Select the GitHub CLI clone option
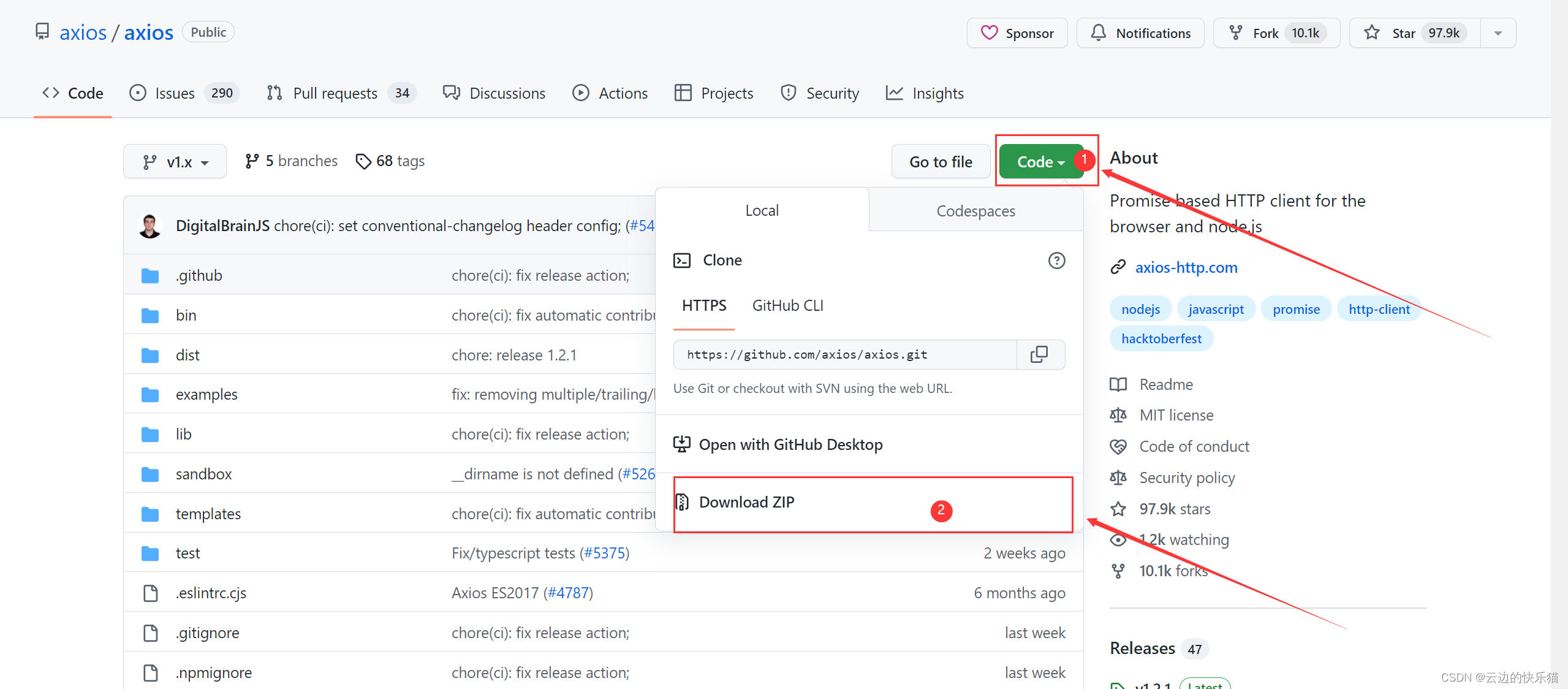The width and height of the screenshot is (1568, 689). [x=787, y=305]
